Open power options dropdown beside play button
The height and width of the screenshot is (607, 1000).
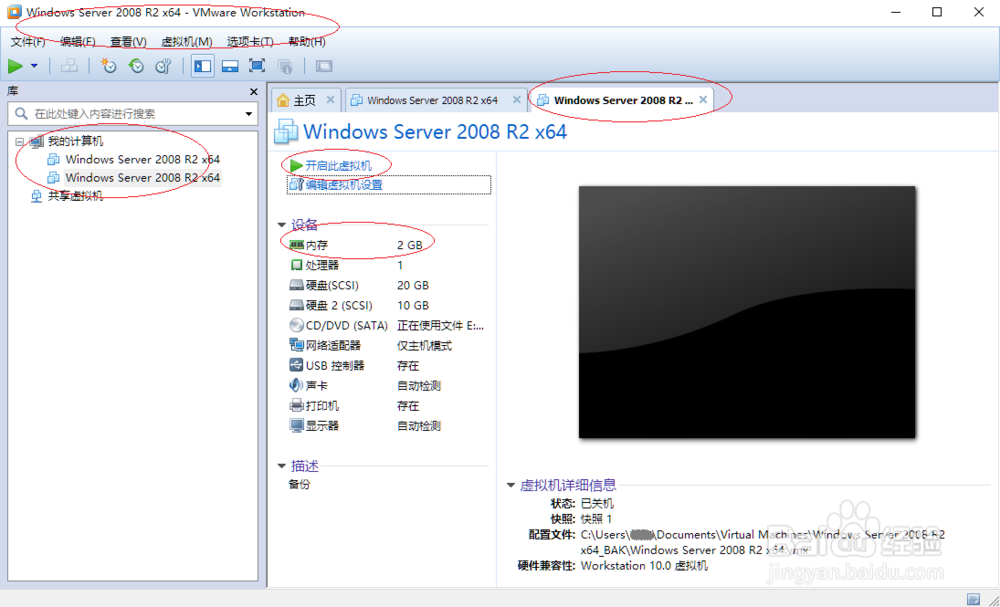click(34, 66)
